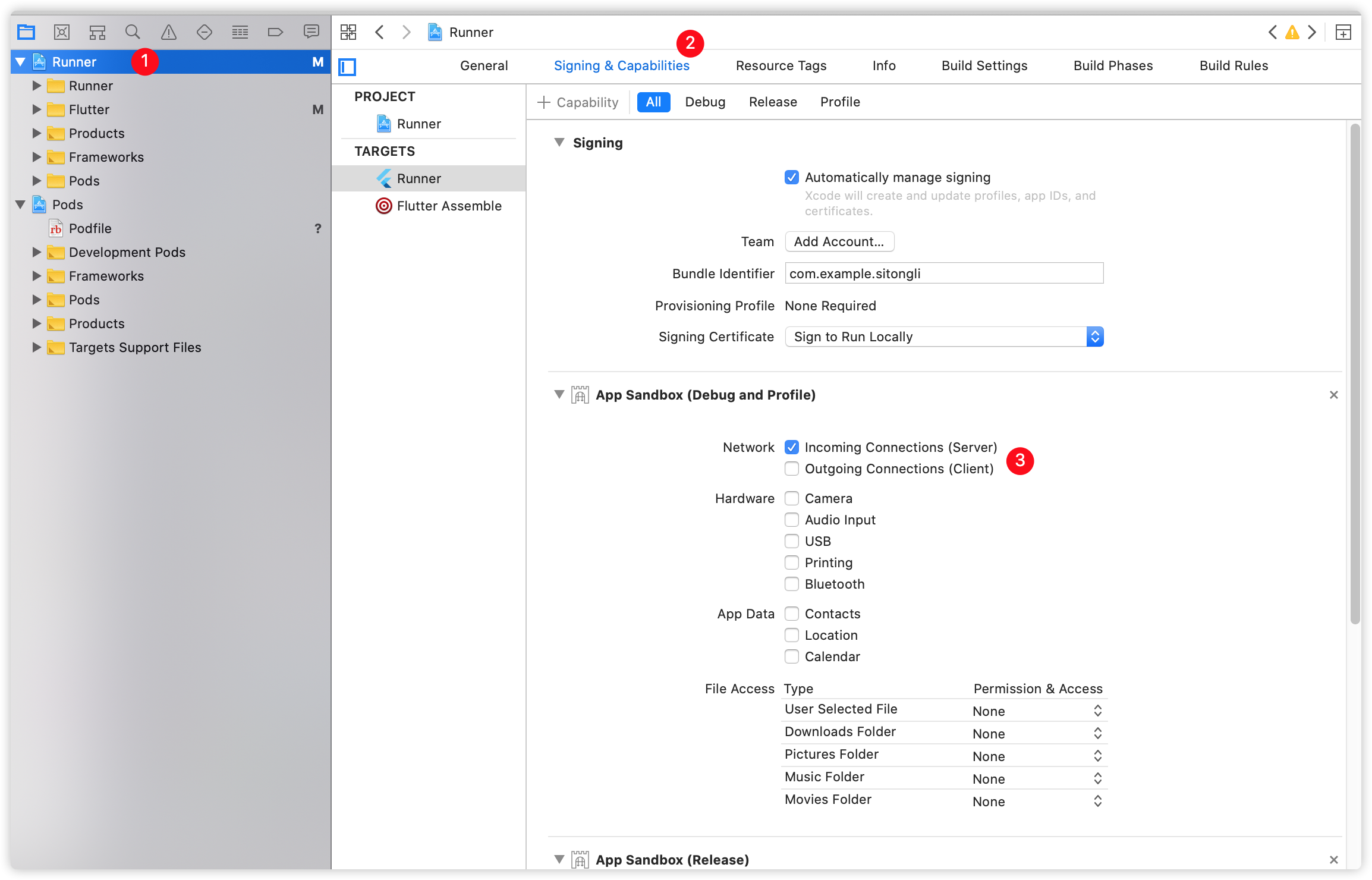
Task: Change Downloads Folder permission
Action: point(1038,734)
